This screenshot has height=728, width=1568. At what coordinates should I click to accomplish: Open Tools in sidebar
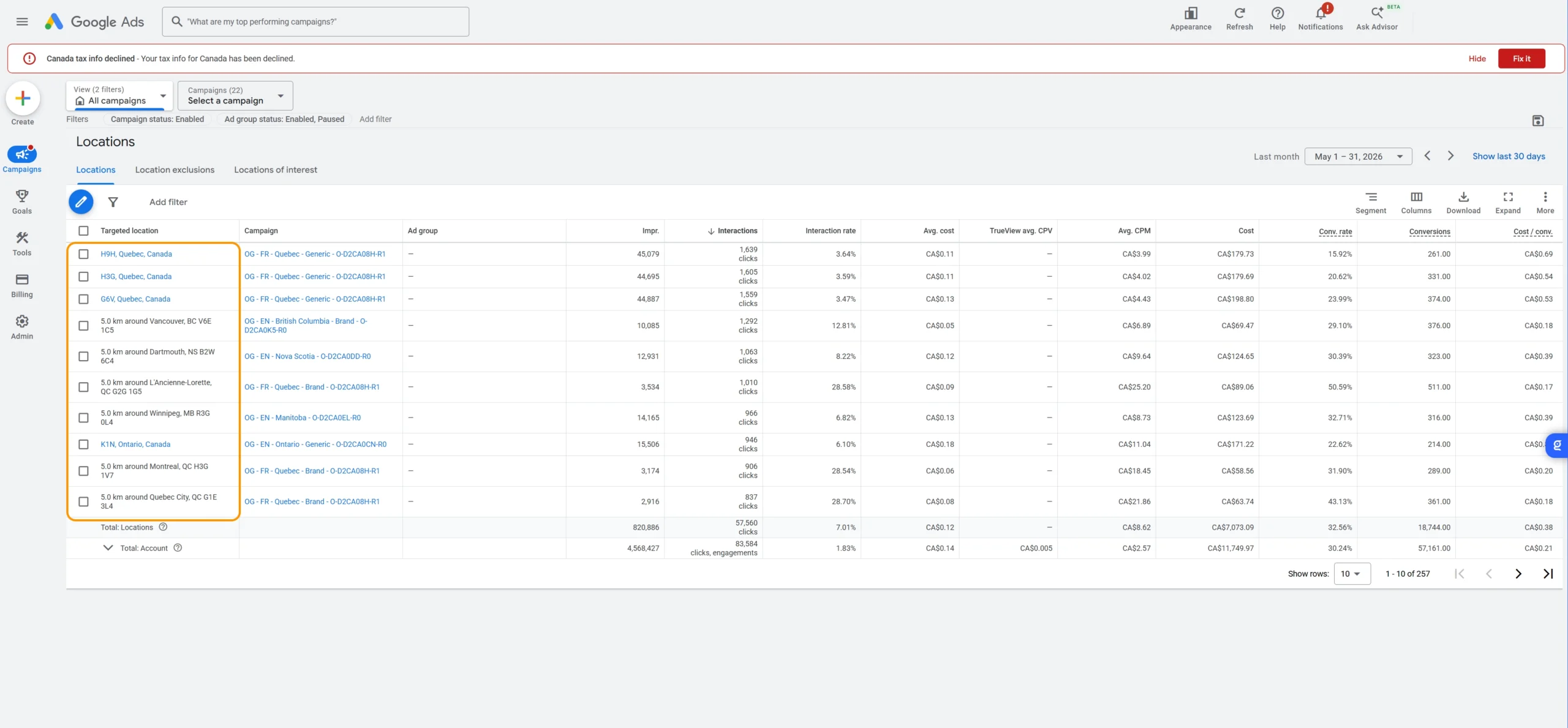click(22, 243)
